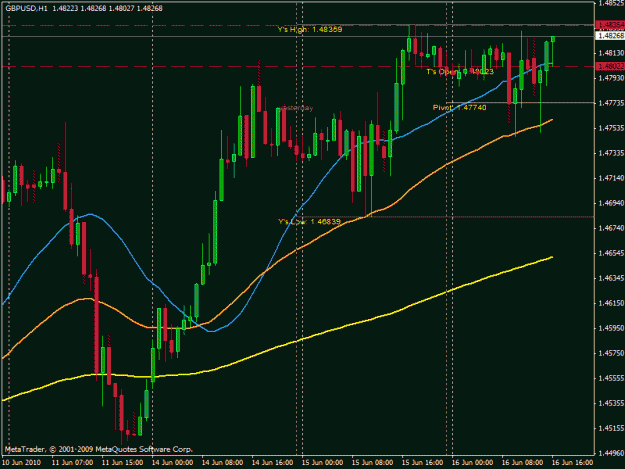Screen dimensions: 625x469
Task: Click the 1.45155 price scale value
Action: coord(611,428)
